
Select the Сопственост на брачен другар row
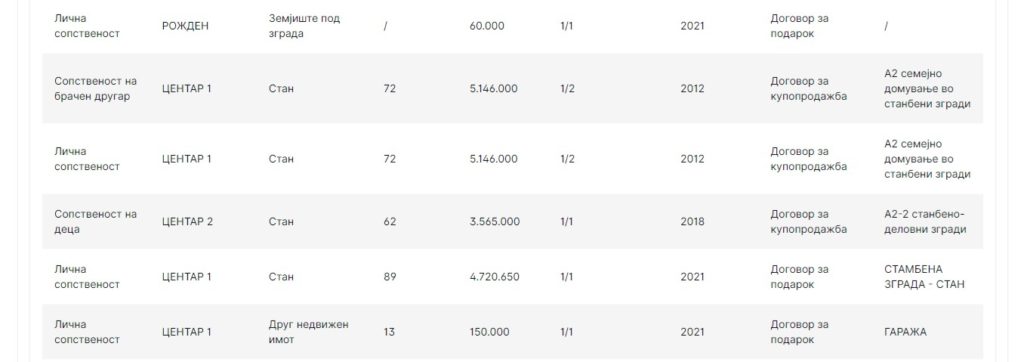click(513, 88)
